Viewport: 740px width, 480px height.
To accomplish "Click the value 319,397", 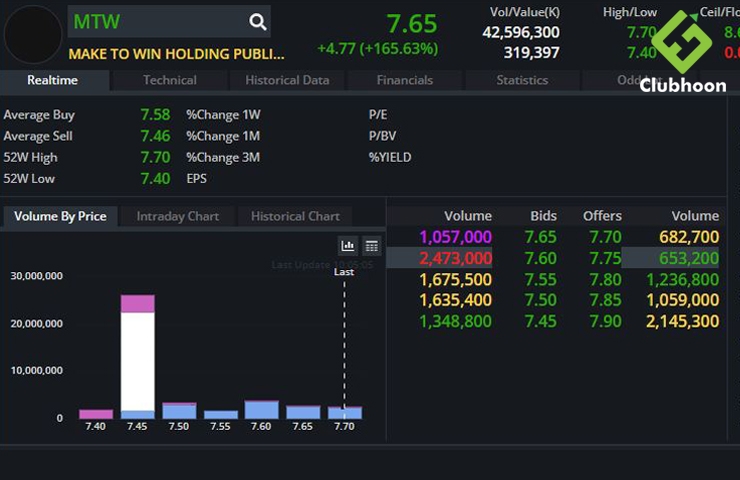I will point(531,53).
